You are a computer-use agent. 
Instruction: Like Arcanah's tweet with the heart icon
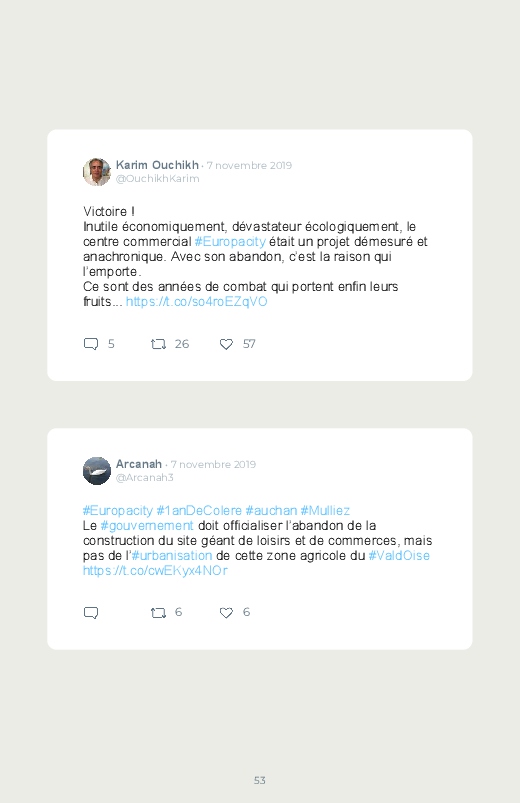coord(226,612)
